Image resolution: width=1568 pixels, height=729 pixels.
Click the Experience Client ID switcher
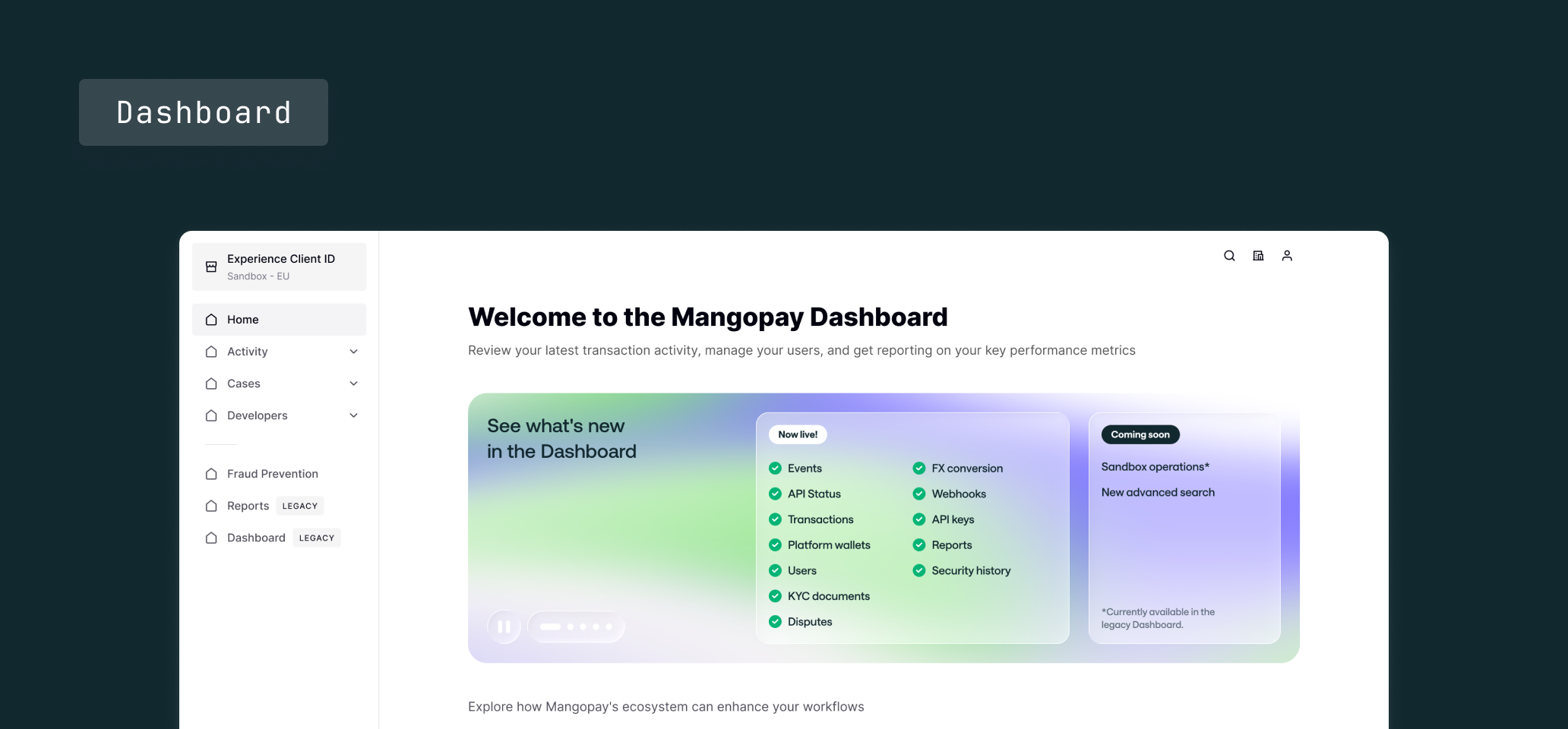[279, 267]
